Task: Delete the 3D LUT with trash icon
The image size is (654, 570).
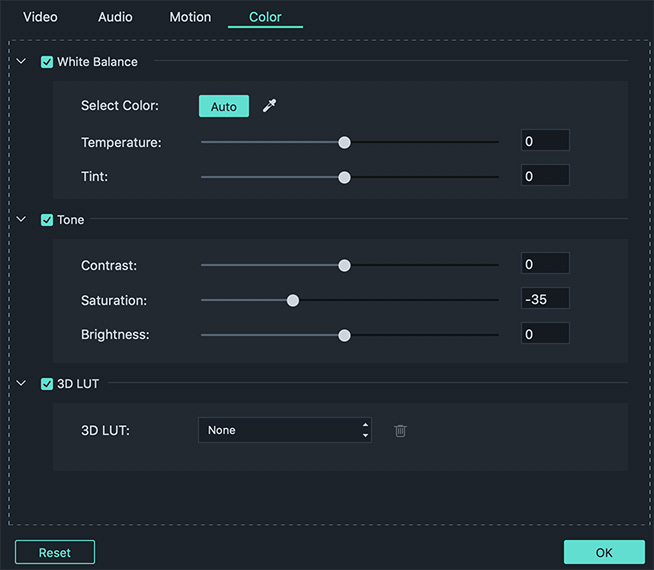Action: coord(400,430)
